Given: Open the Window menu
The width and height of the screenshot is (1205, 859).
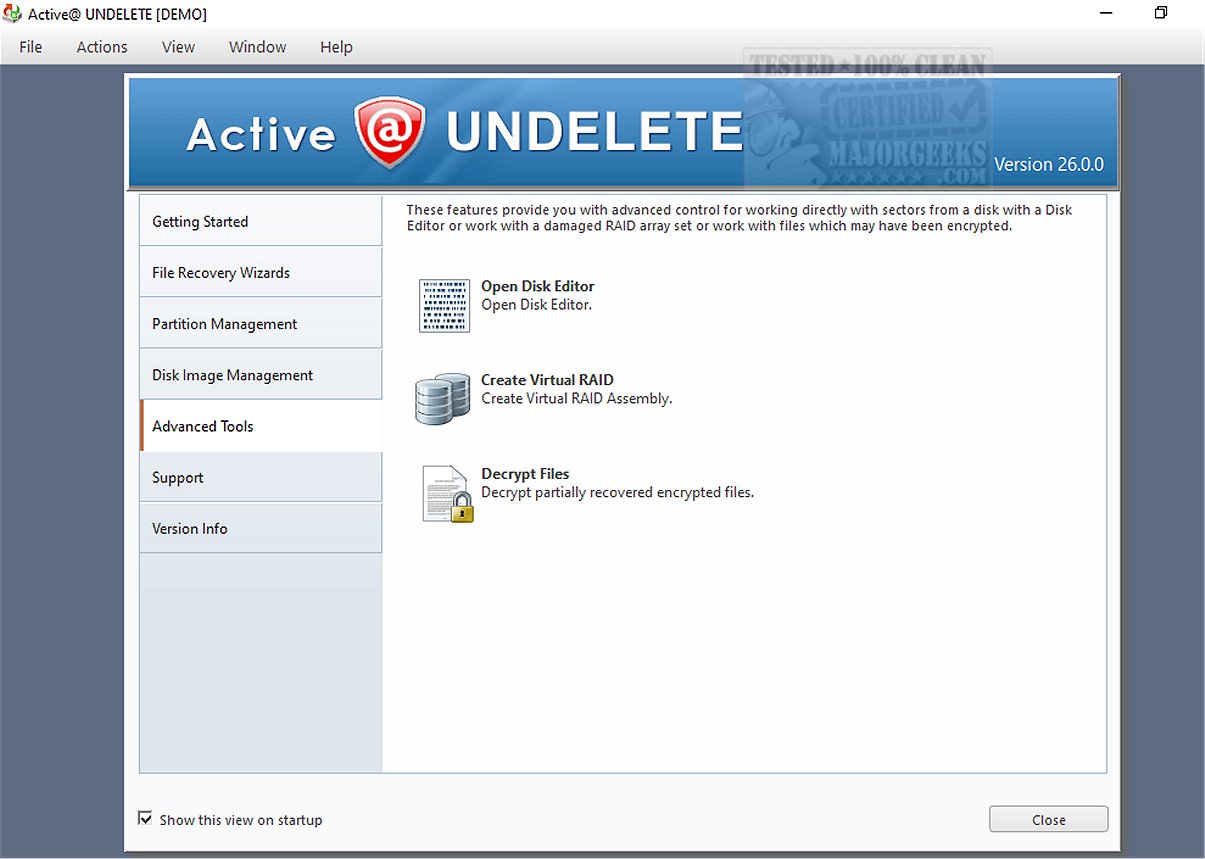Looking at the screenshot, I should 257,47.
